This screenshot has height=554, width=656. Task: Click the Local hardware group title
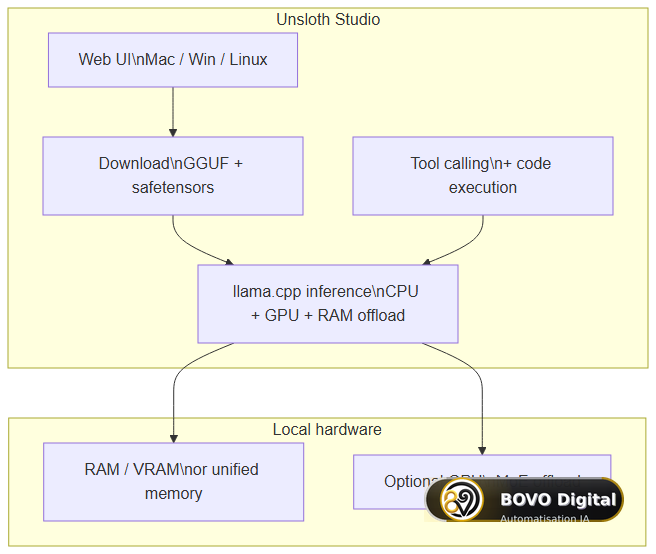(327, 430)
